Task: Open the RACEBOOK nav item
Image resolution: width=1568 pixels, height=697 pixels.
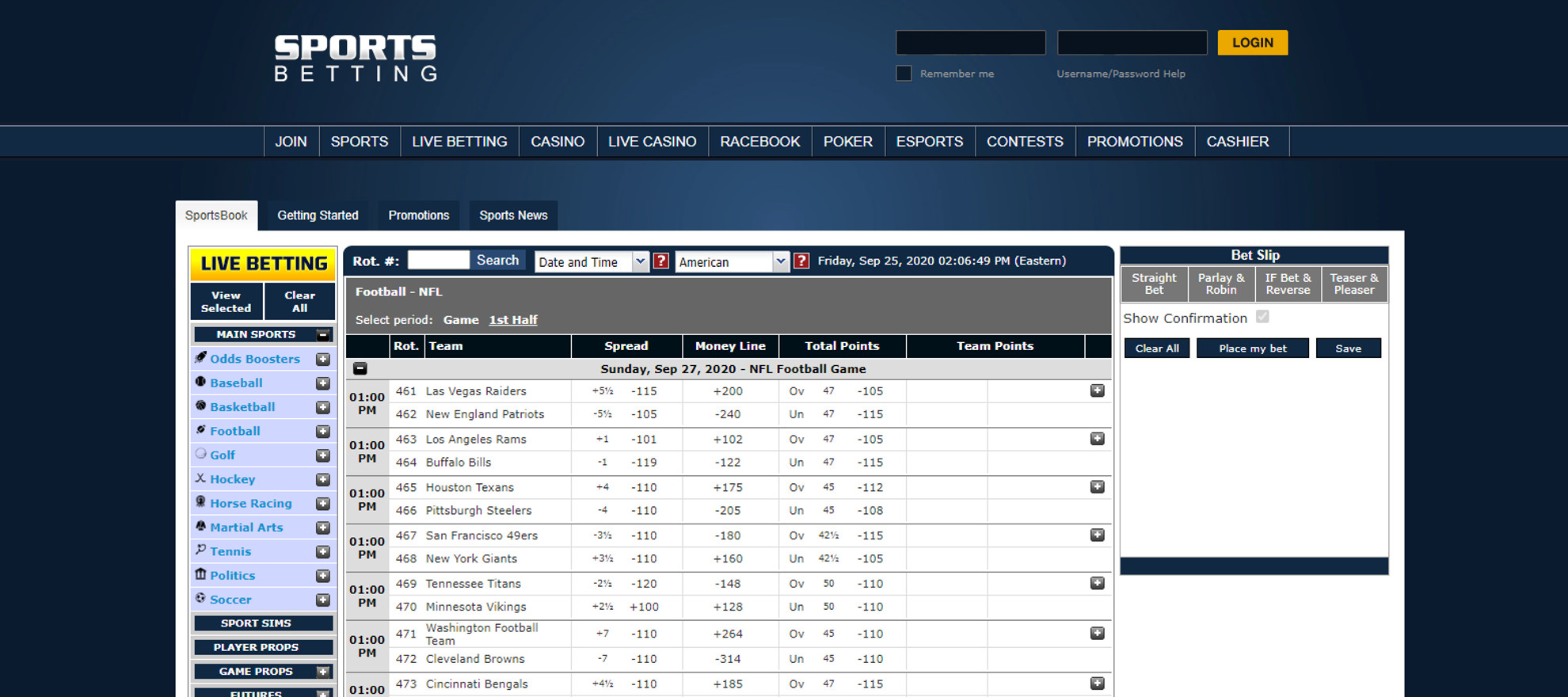Action: tap(760, 142)
